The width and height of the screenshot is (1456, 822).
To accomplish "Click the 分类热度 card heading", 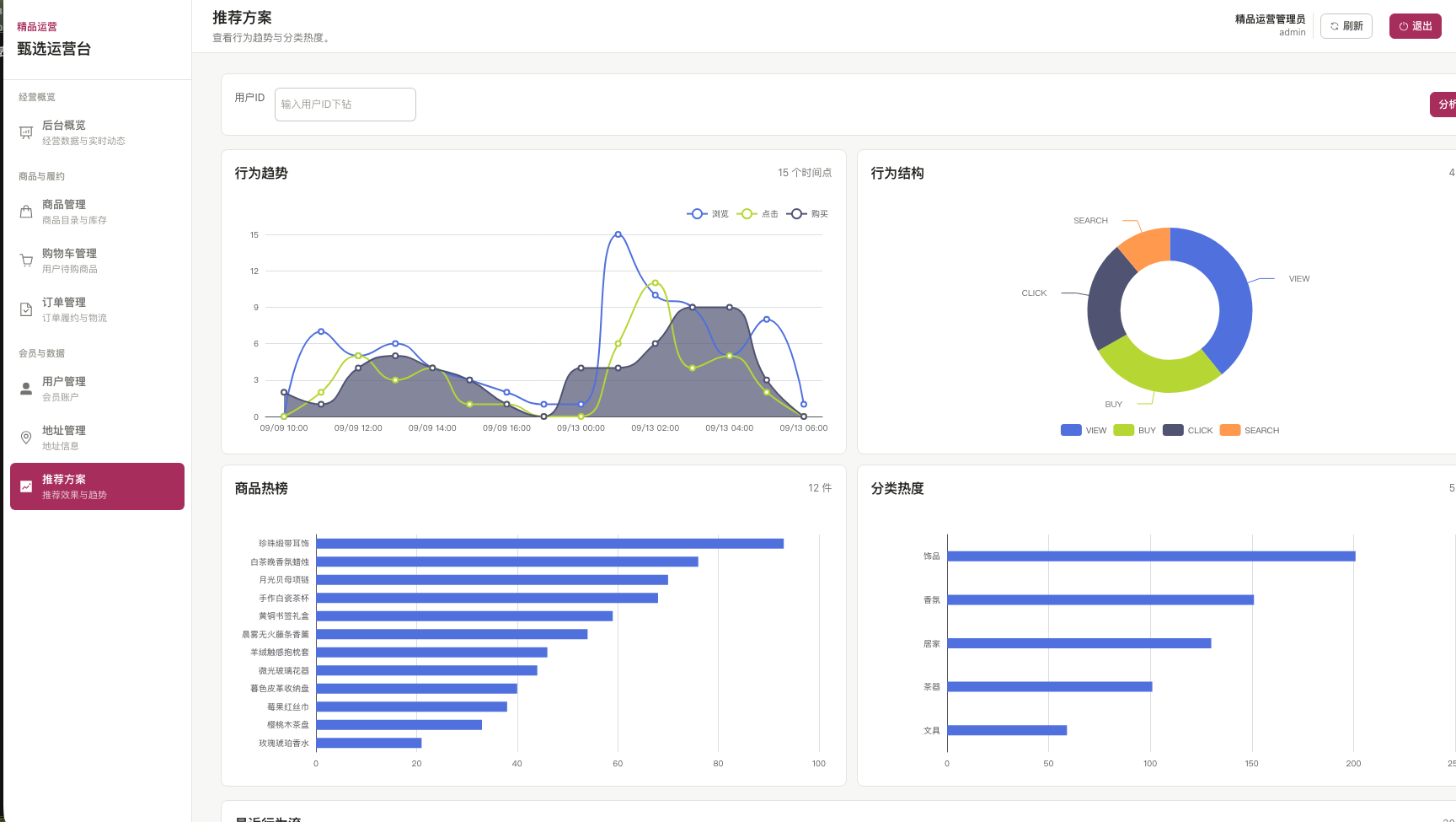I will [x=897, y=488].
